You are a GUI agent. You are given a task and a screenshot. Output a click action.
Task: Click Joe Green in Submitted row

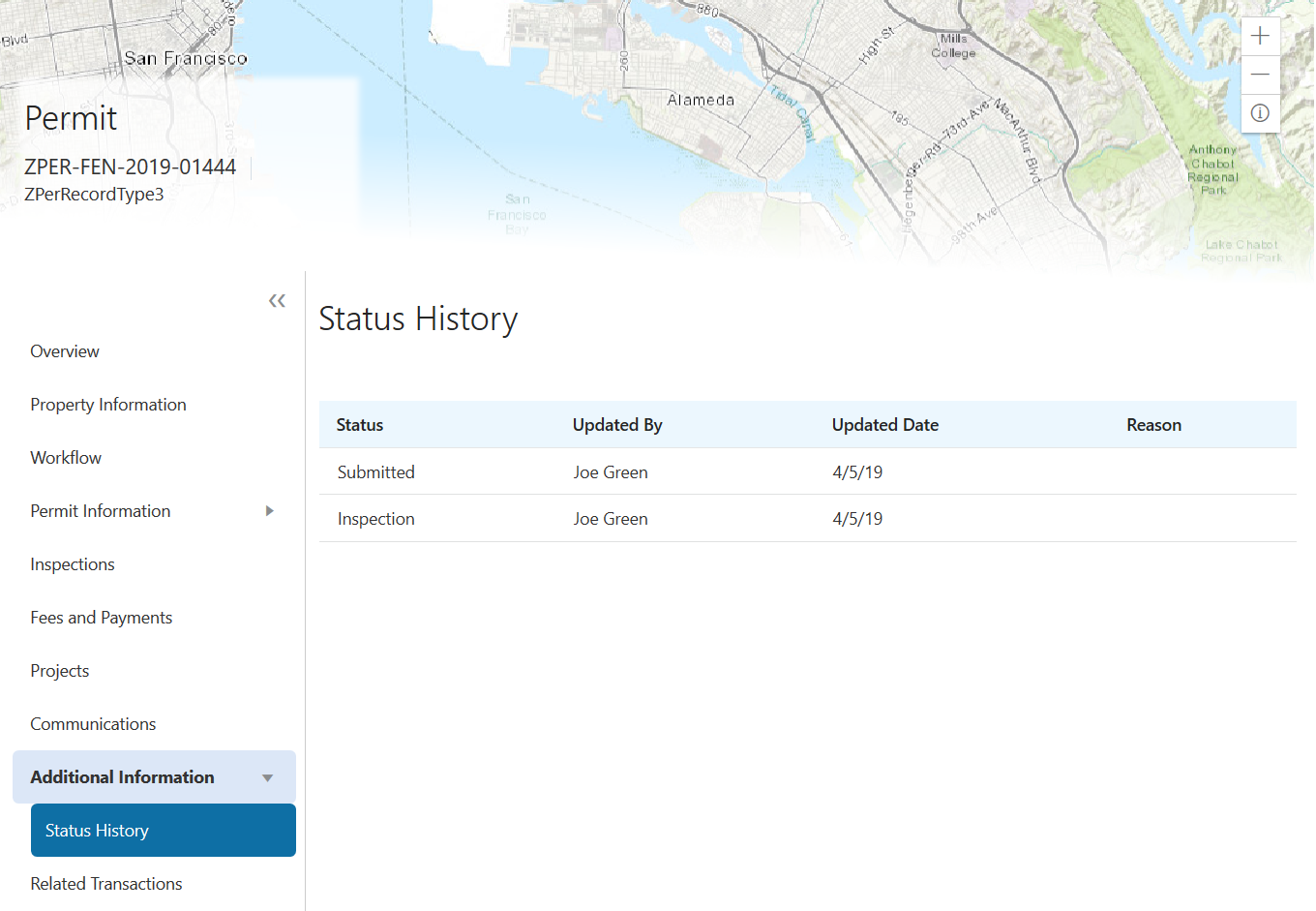611,472
